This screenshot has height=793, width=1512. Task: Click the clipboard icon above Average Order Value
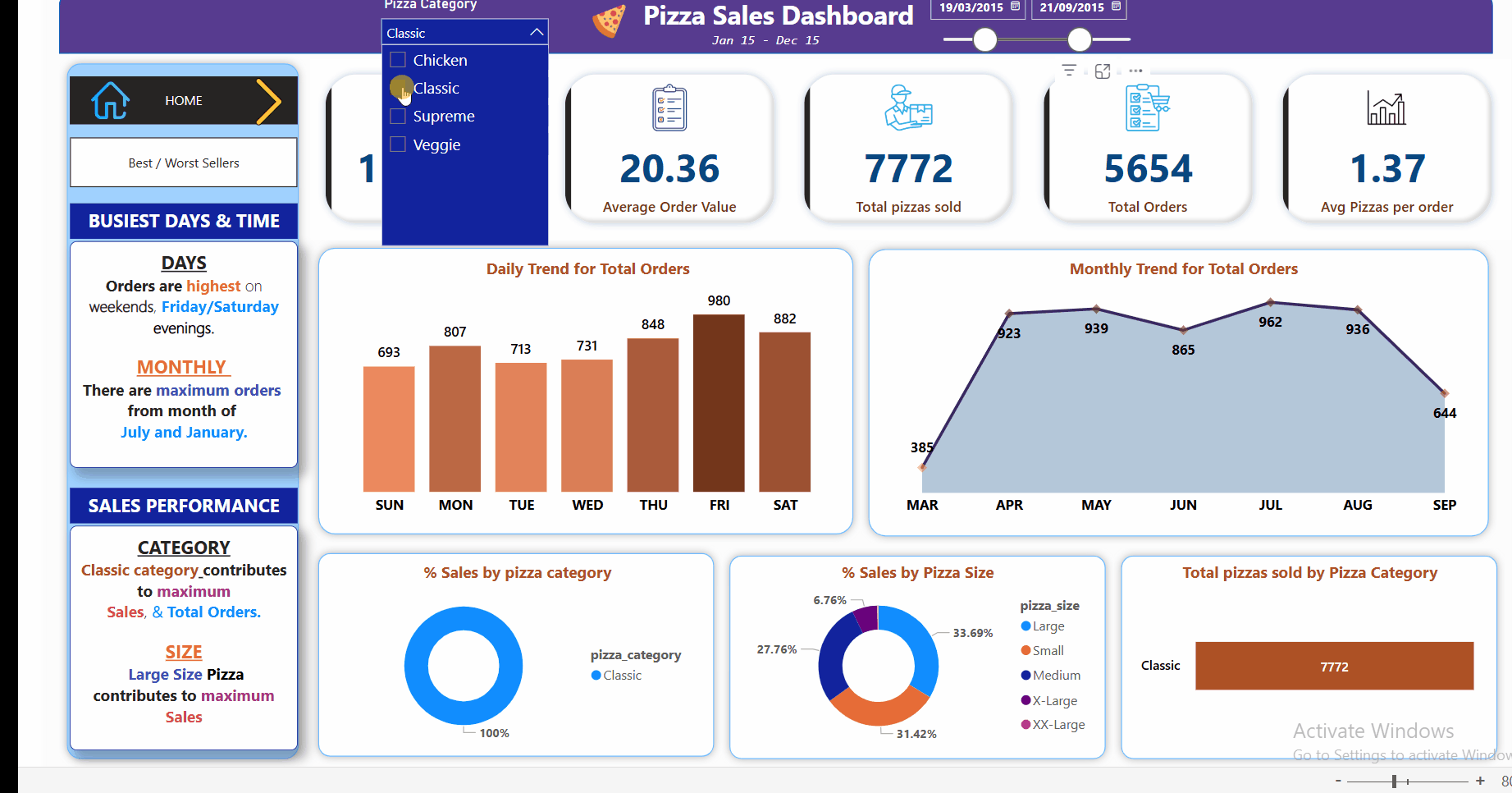669,108
